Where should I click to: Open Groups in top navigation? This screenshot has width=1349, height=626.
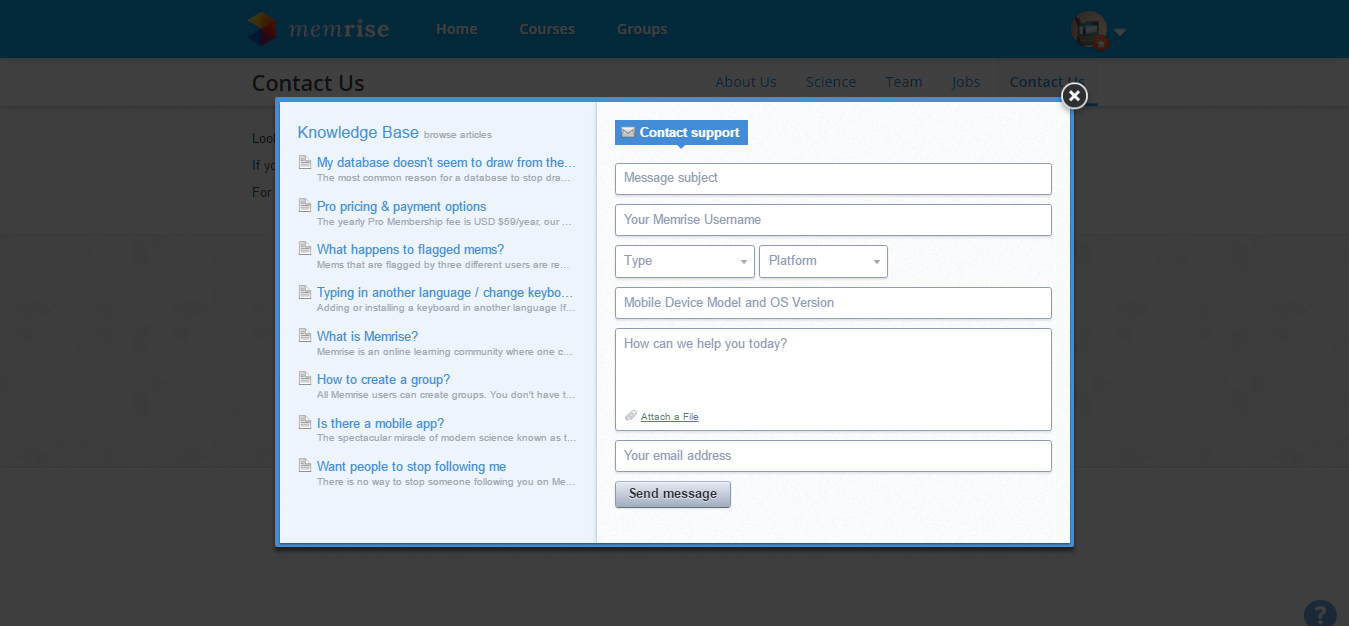[x=642, y=29]
